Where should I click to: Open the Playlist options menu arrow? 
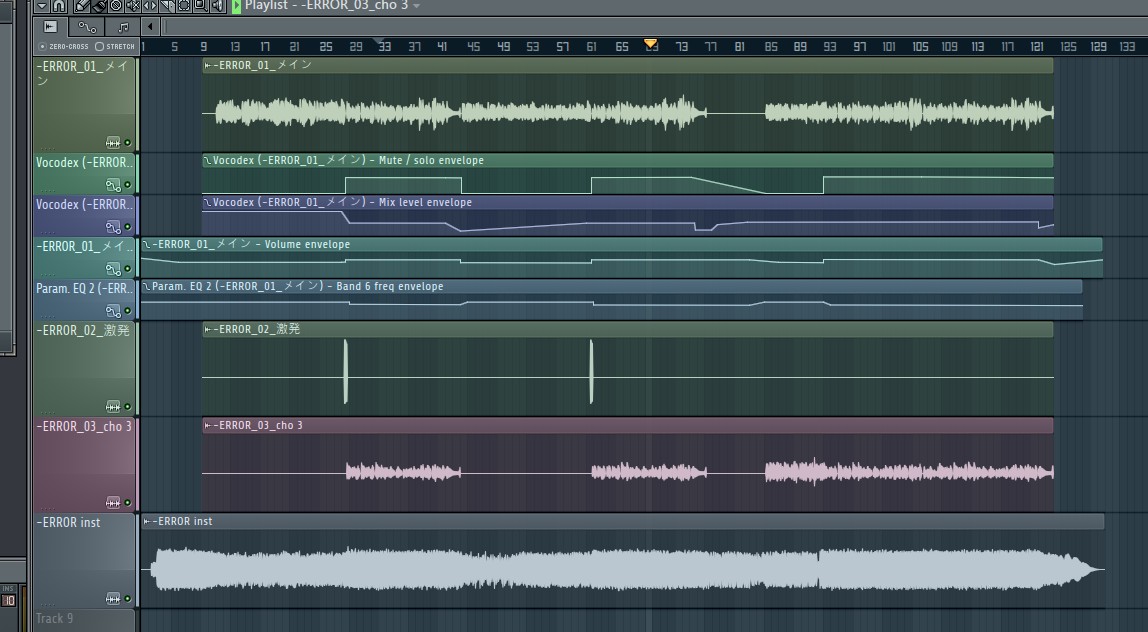(42, 6)
